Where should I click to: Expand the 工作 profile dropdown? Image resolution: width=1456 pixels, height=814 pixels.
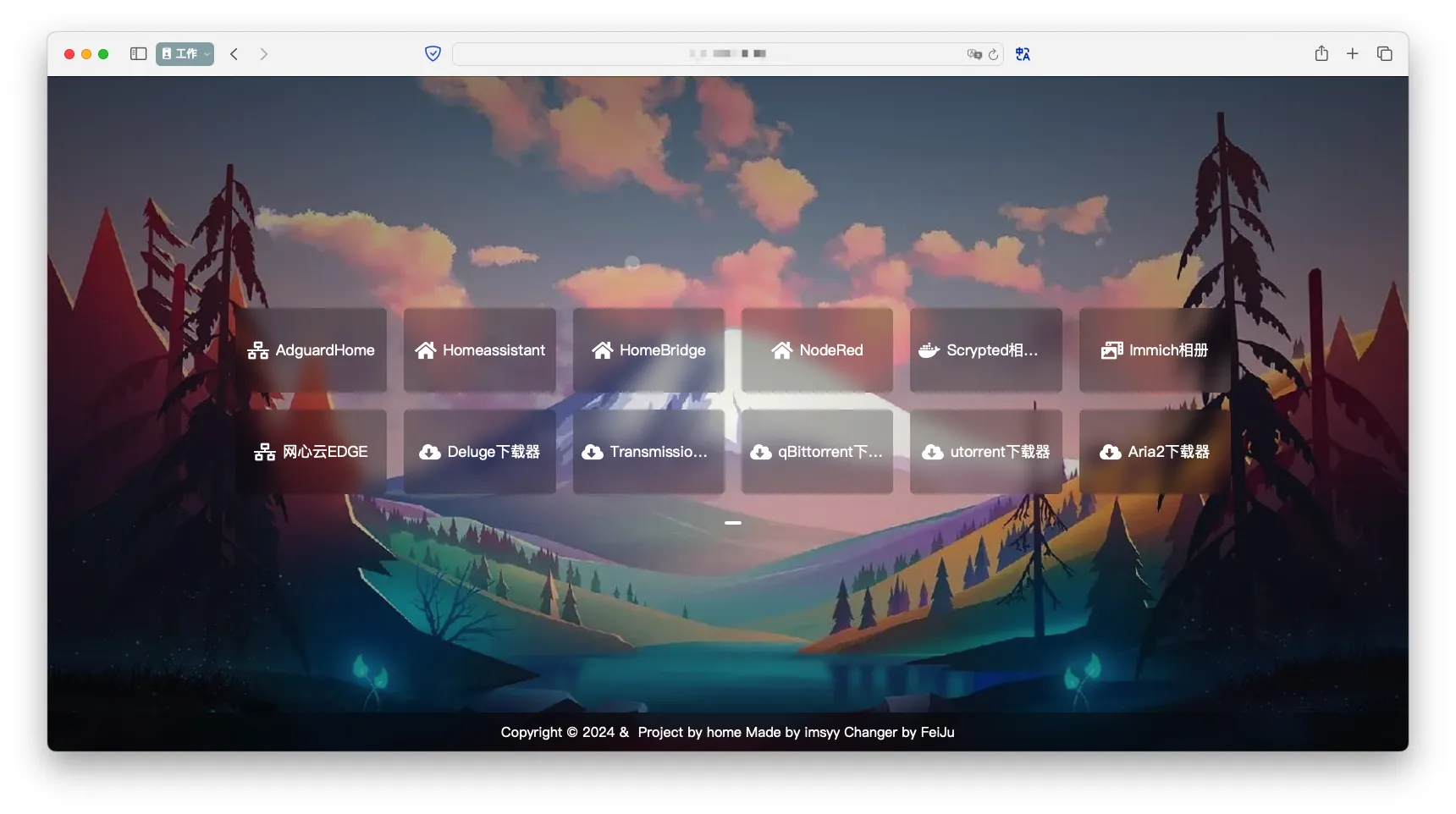pyautogui.click(x=185, y=54)
